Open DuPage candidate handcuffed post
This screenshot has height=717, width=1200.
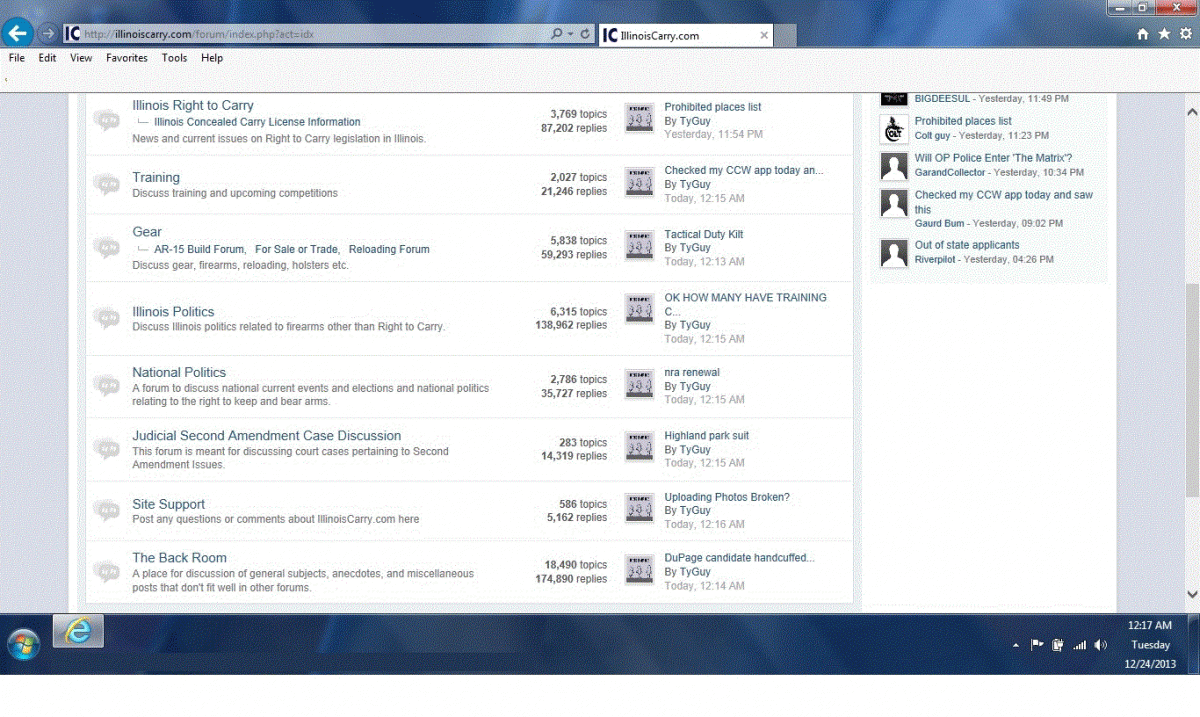pyautogui.click(x=739, y=558)
